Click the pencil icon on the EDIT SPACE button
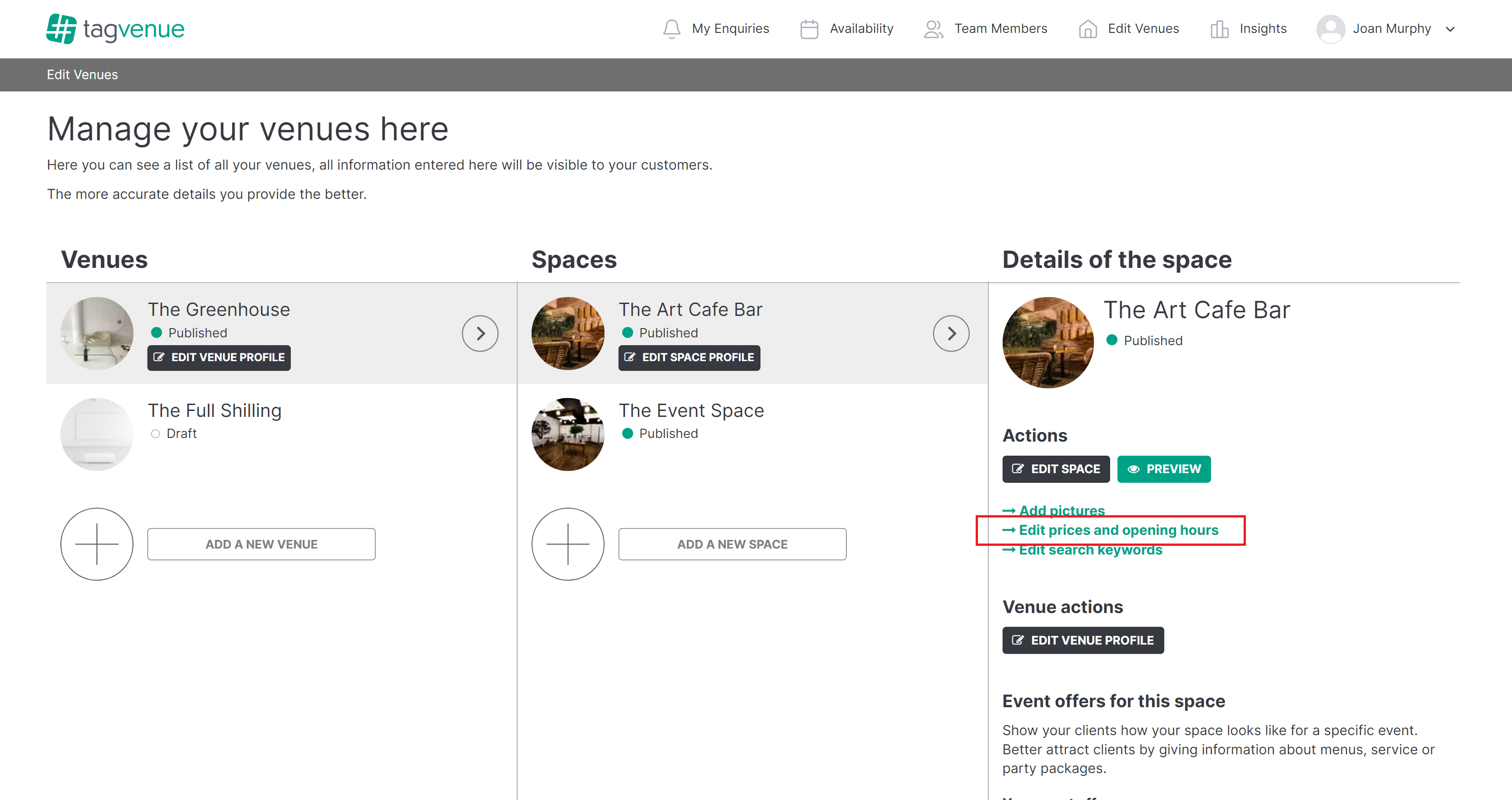The image size is (1512, 800). [x=1018, y=469]
